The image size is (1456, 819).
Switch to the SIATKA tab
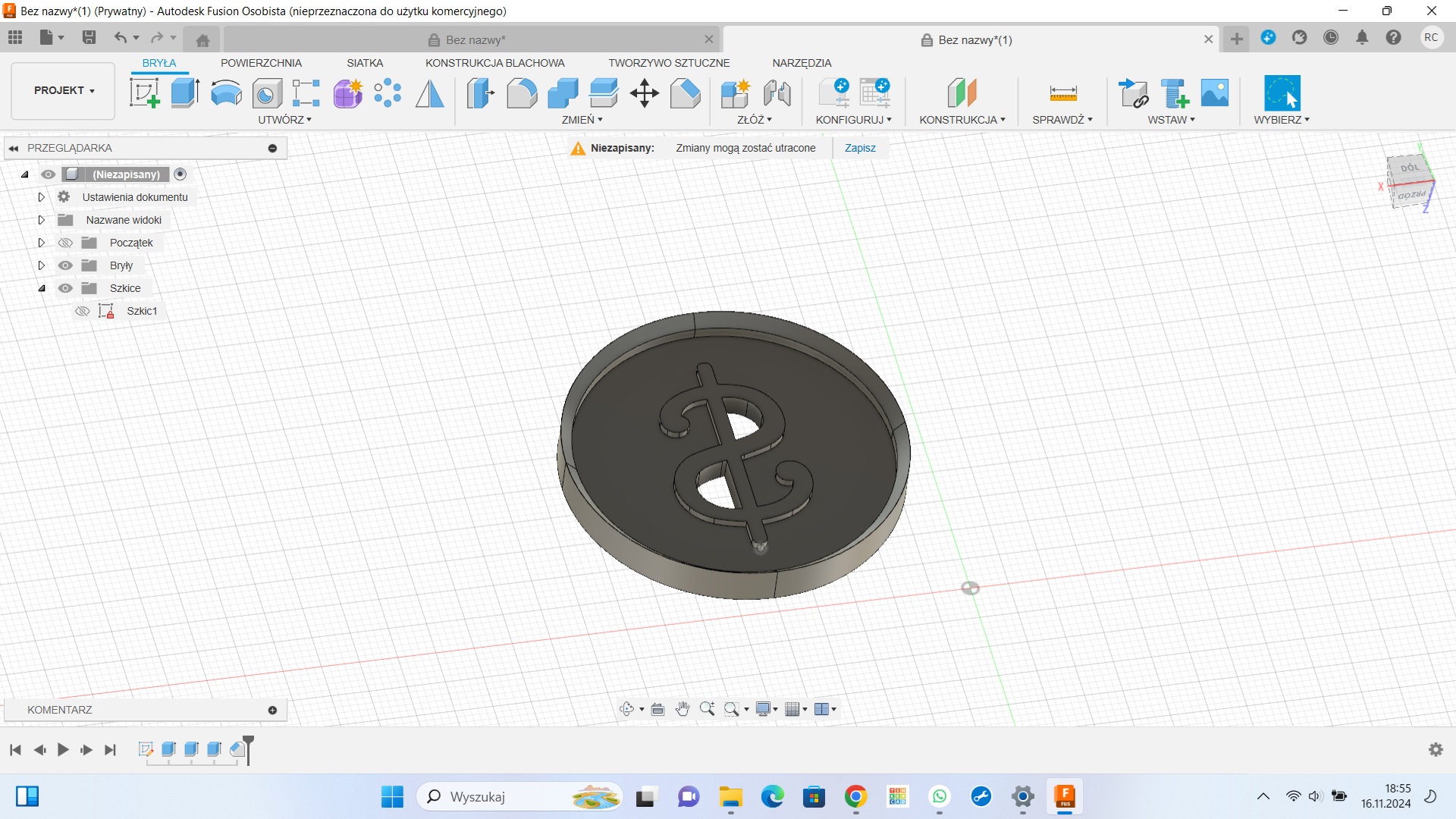click(365, 63)
